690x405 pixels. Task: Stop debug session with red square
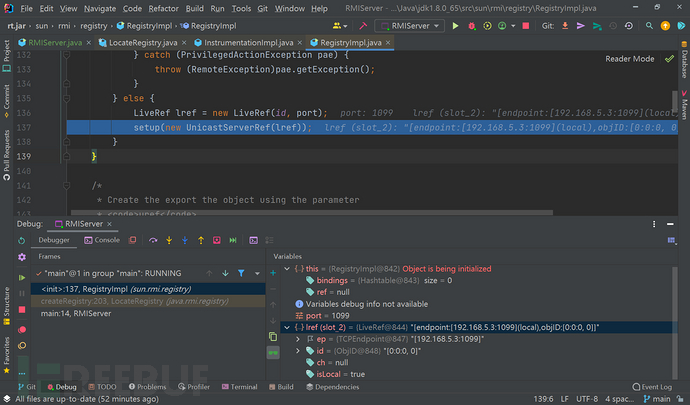[22, 310]
